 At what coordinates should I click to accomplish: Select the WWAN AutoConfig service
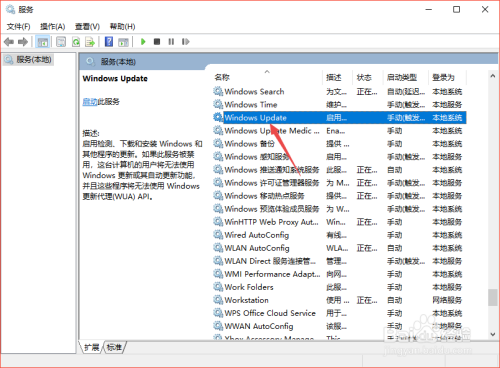pos(339,326)
